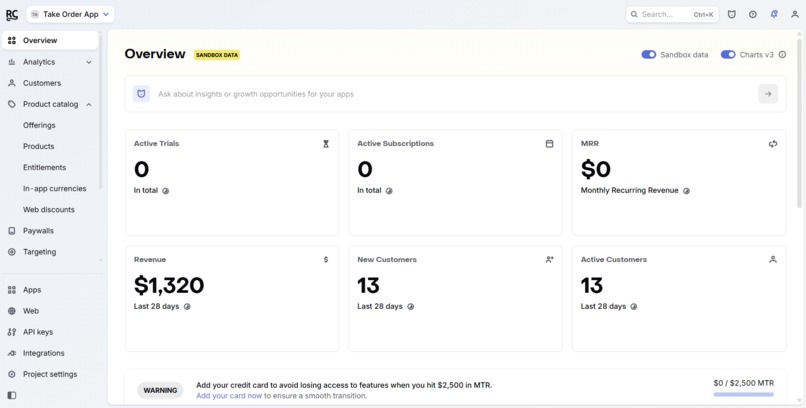Click the sidebar vertical scrollbar

coord(100,110)
